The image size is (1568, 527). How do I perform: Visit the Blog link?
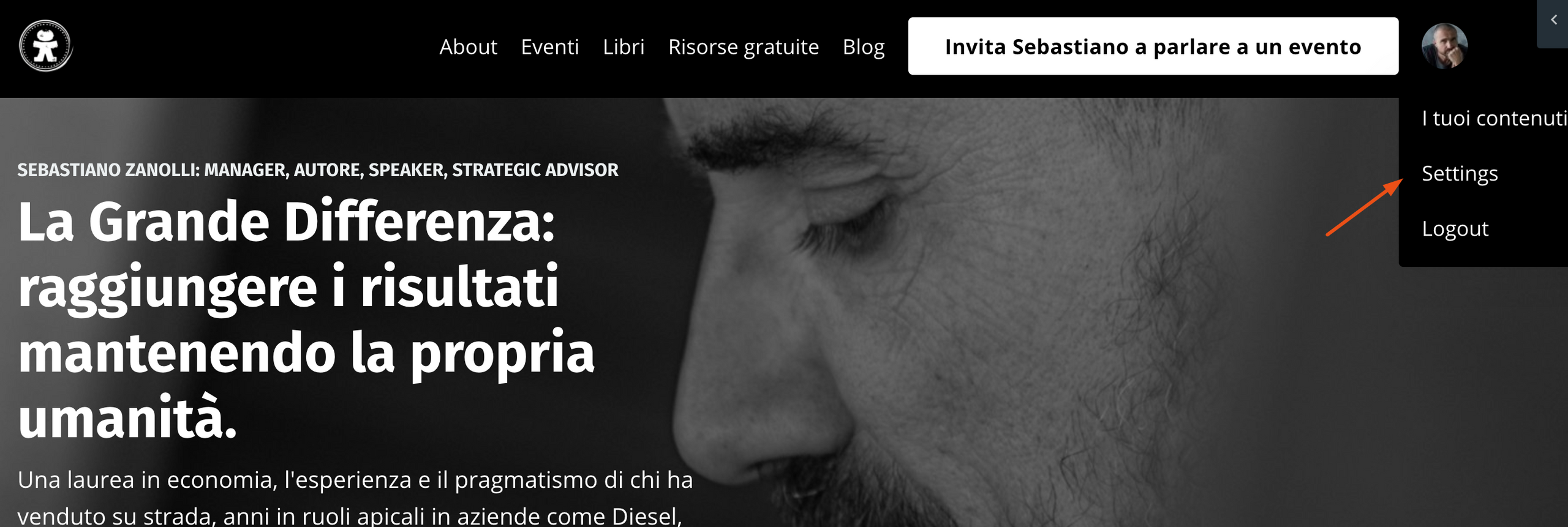[864, 47]
